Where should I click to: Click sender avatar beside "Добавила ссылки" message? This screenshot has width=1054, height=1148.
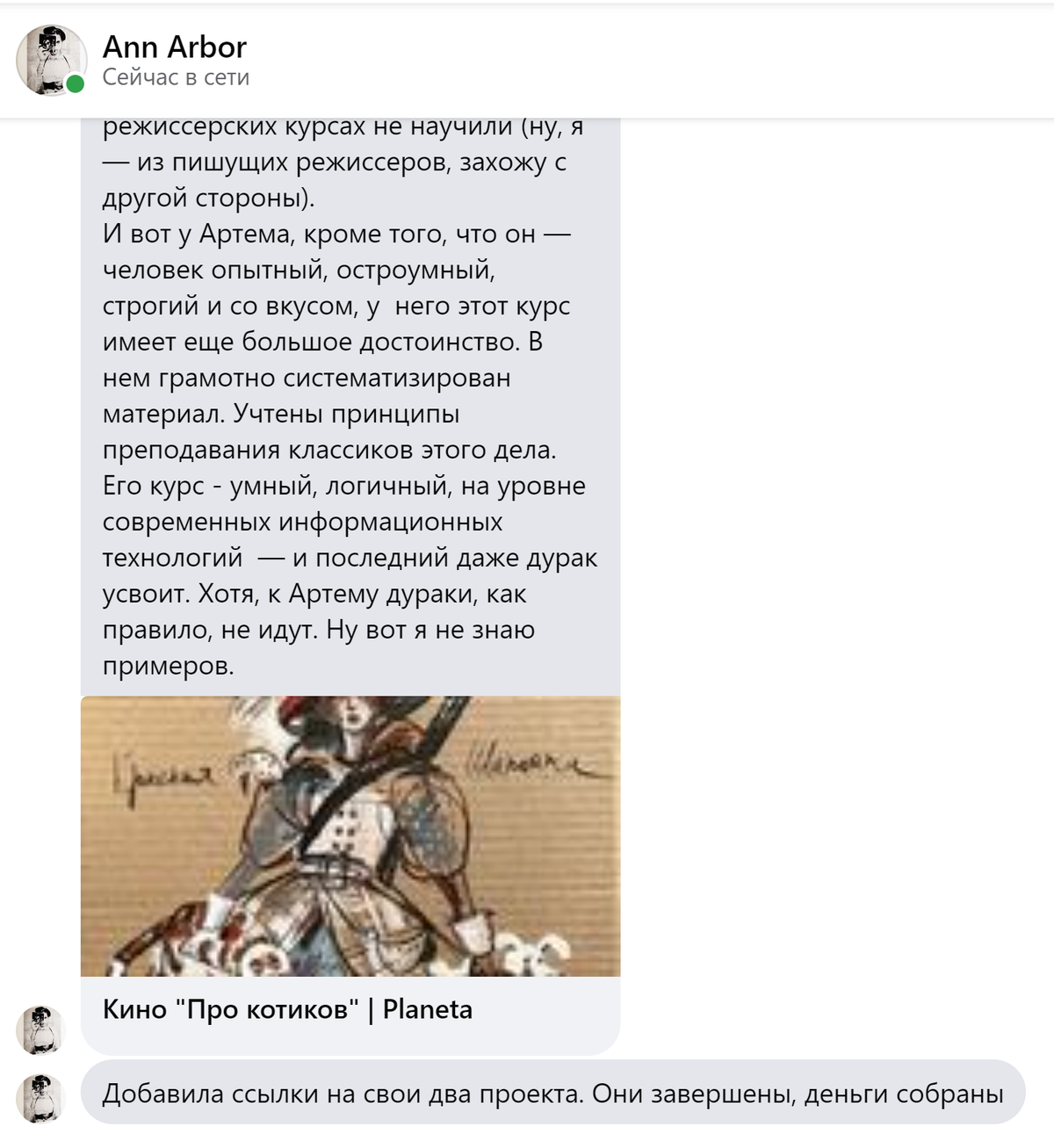40,1098
